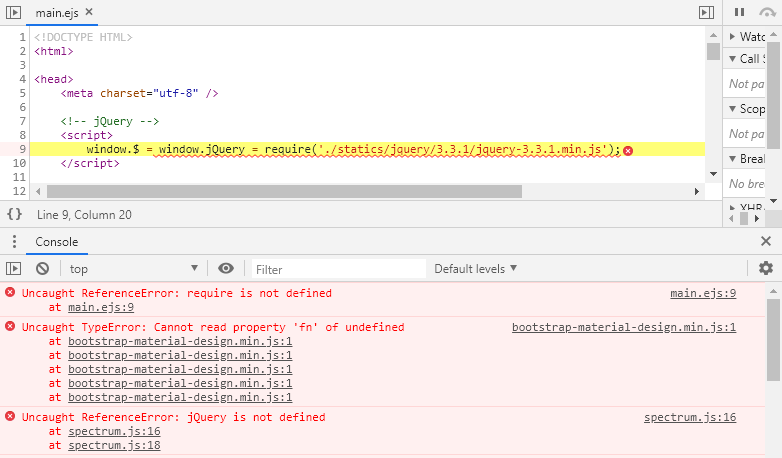Click the 'jQuery is not defined' error message
This screenshot has height=458, width=782.
(x=174, y=417)
